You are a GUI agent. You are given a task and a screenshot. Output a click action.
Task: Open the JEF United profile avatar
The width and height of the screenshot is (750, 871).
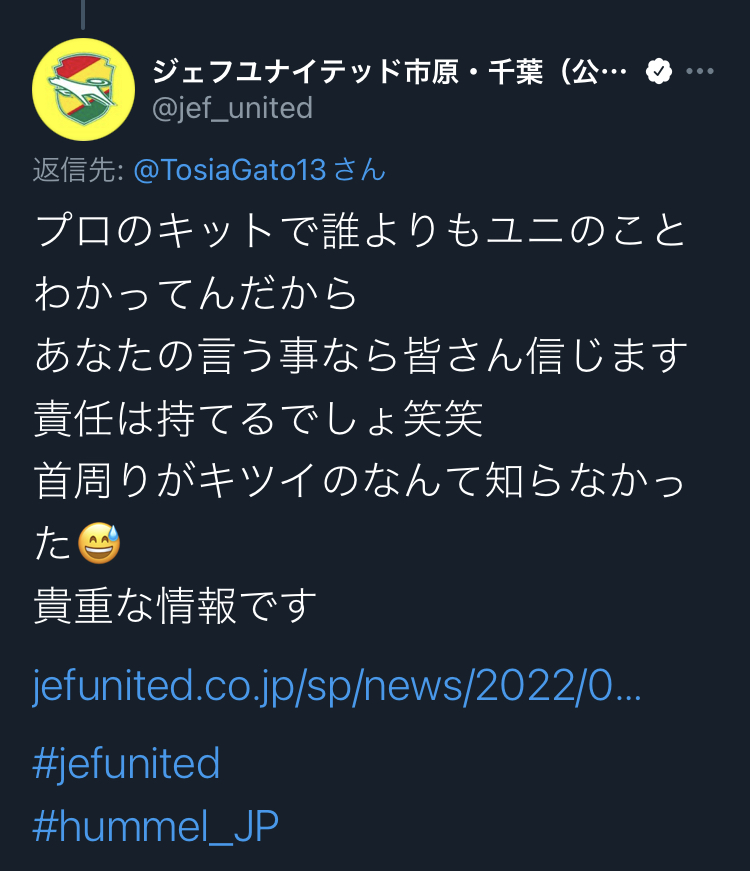[83, 89]
